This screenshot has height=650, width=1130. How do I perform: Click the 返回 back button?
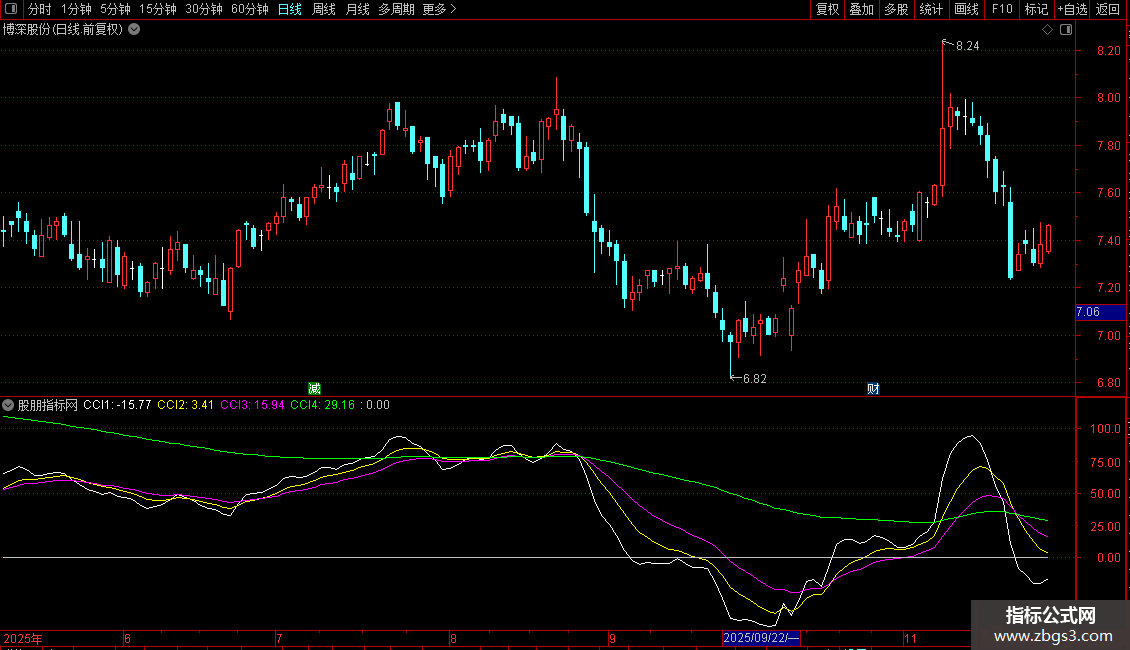coord(1108,9)
